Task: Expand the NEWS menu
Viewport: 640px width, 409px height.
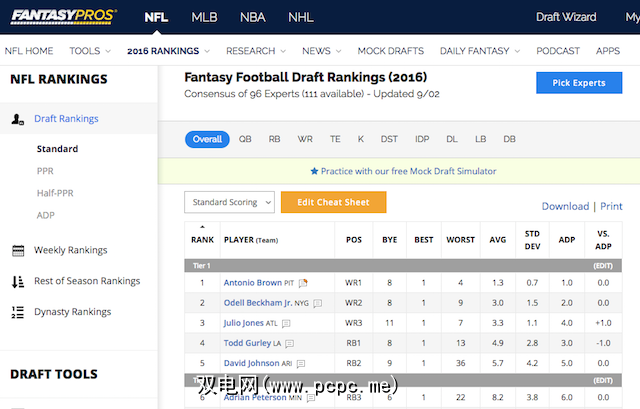Action: (338, 51)
